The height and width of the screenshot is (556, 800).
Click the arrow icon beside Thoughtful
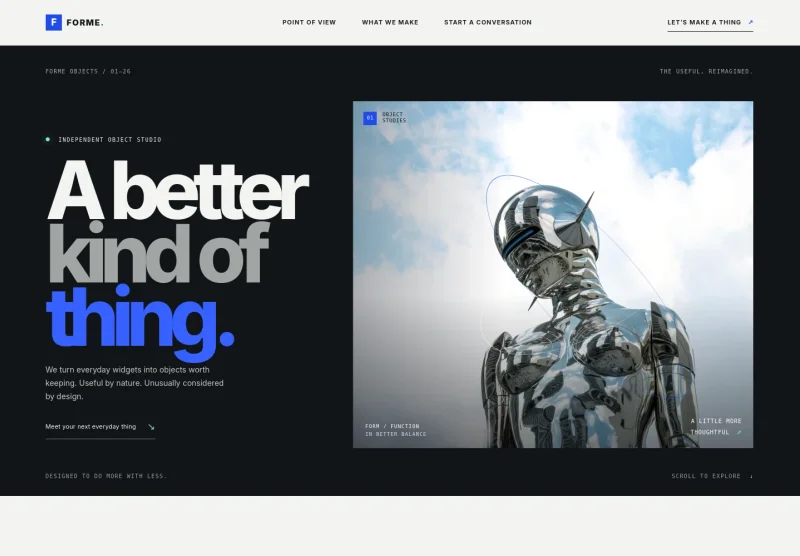739,432
